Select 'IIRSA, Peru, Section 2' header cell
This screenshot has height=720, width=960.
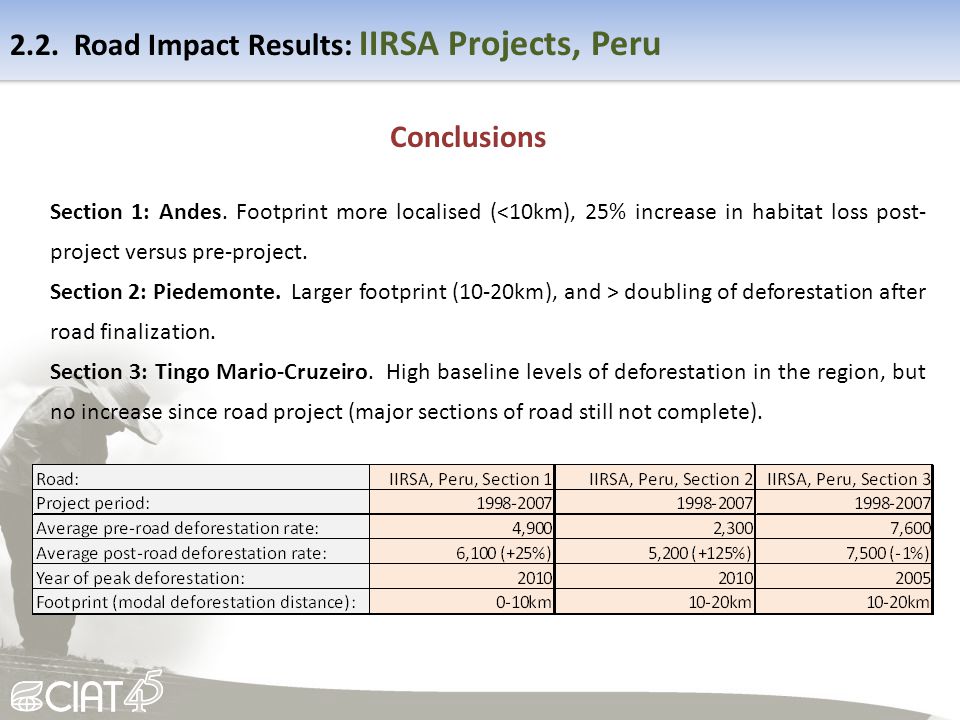pos(655,478)
